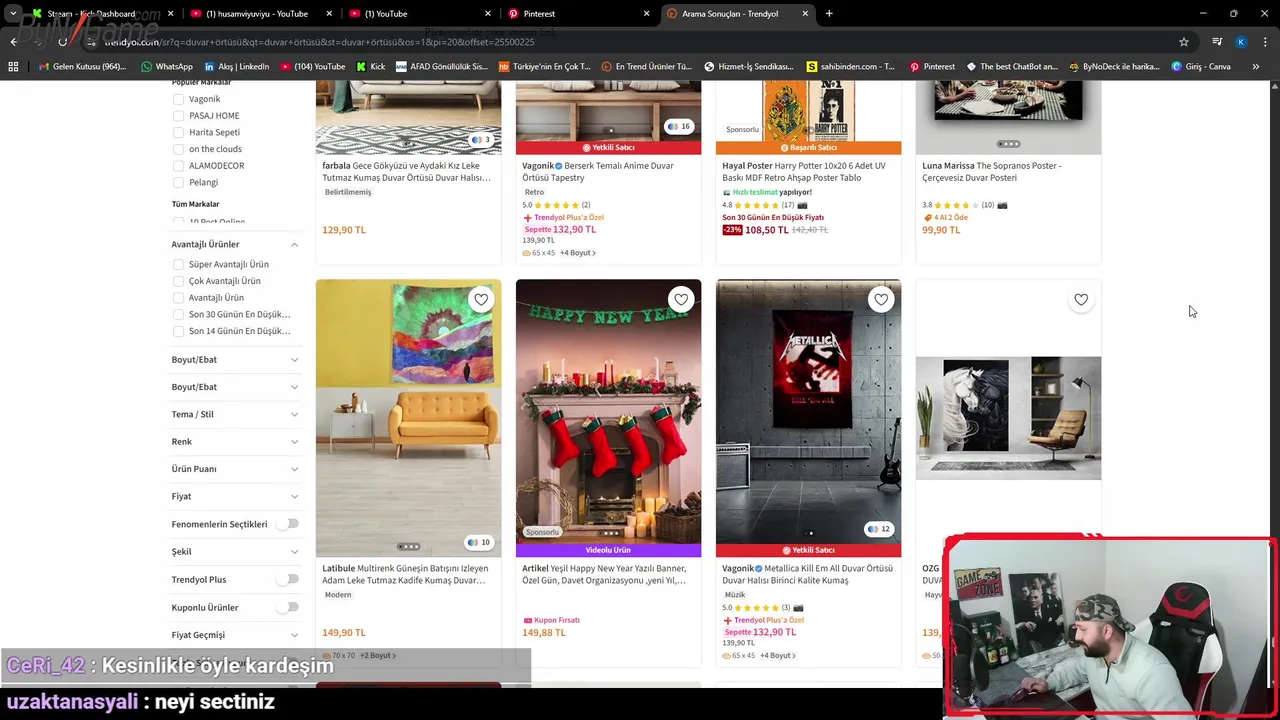
Task: Bookmark this page with the star icon
Action: point(1184,42)
